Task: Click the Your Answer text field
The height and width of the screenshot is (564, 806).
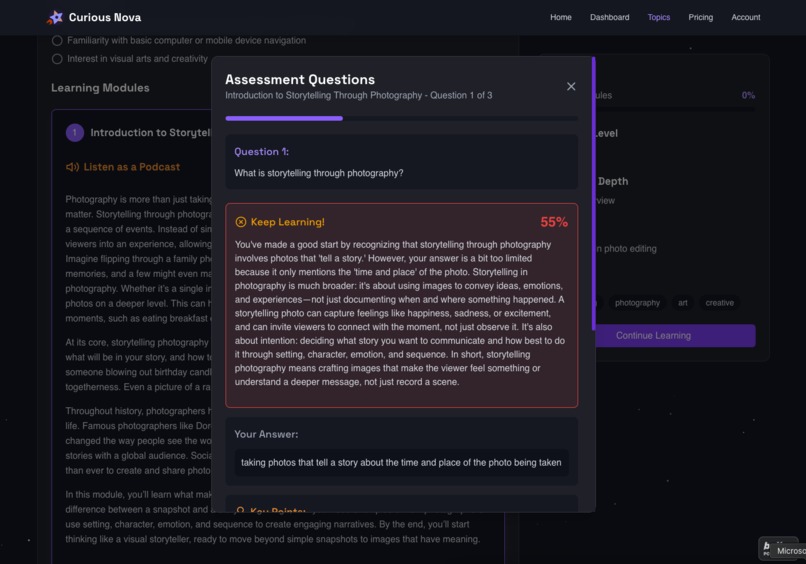Action: click(x=401, y=462)
